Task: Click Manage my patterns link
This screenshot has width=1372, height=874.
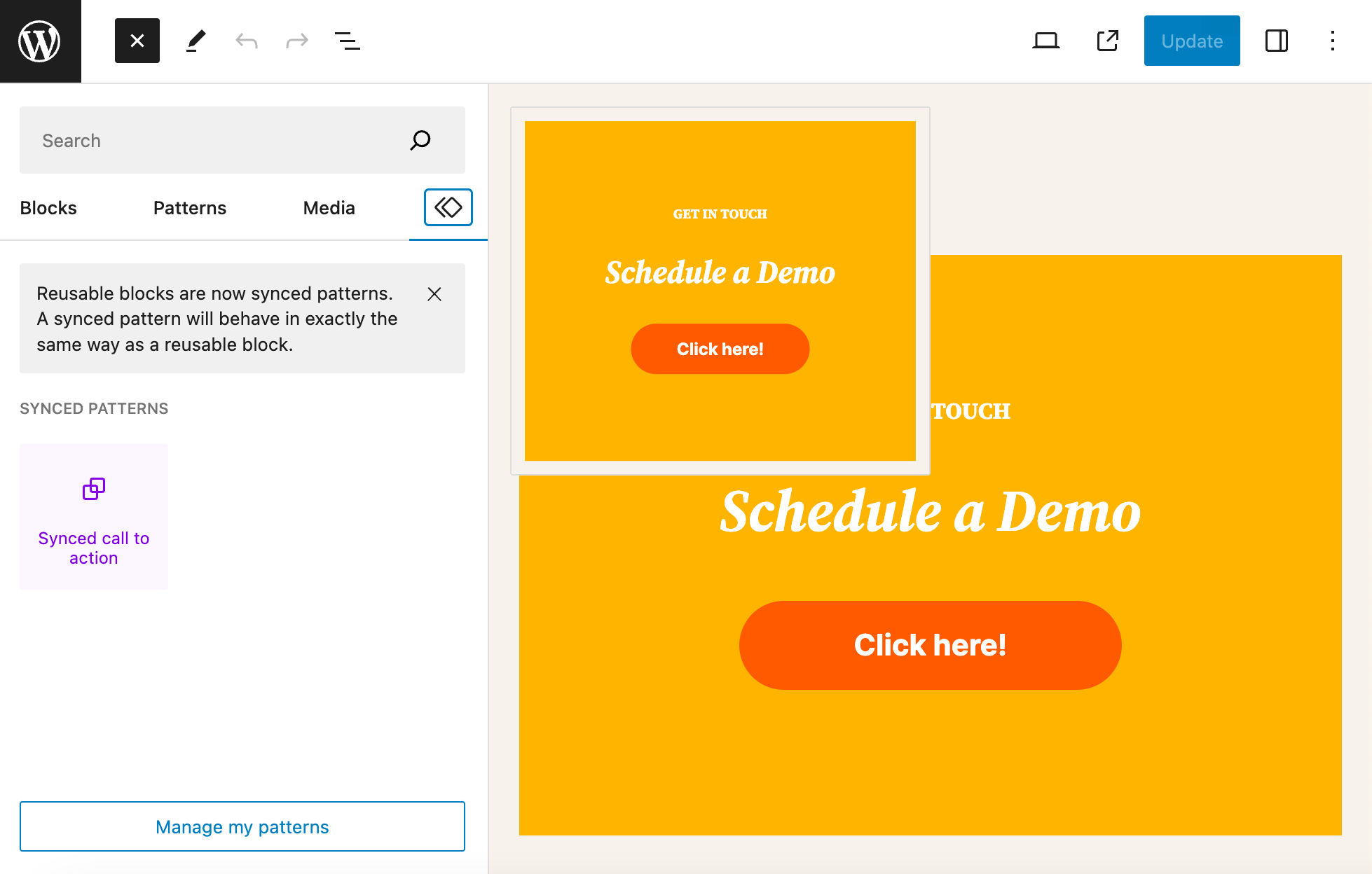Action: coord(242,826)
